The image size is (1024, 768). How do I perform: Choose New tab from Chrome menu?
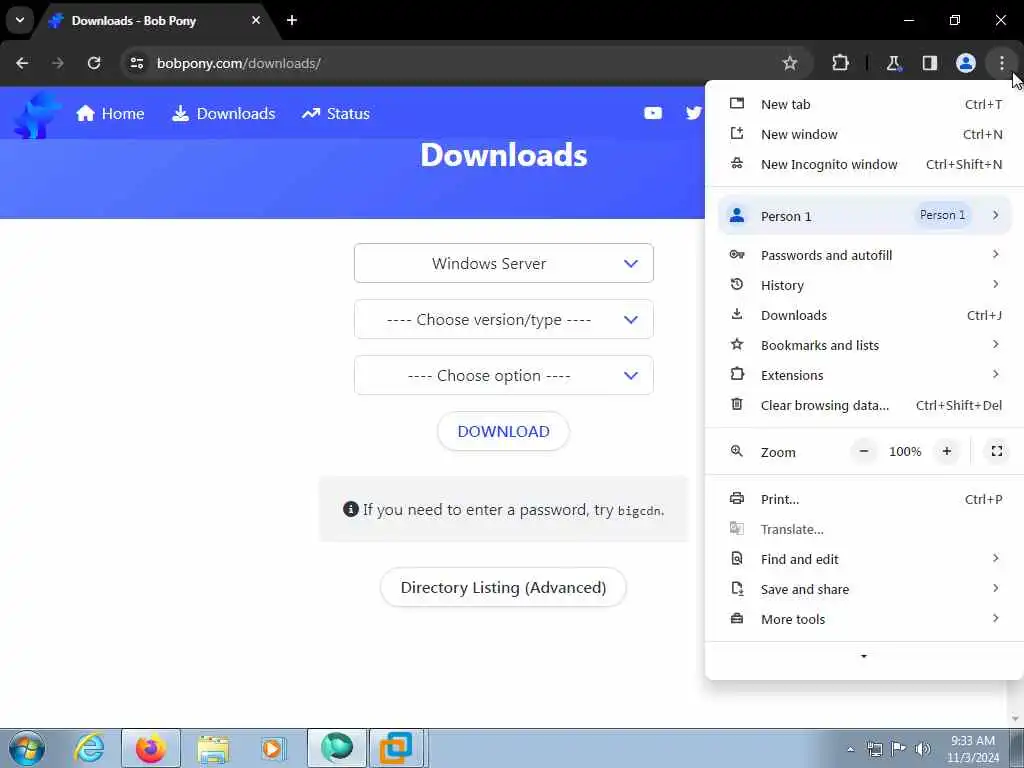pyautogui.click(x=864, y=104)
